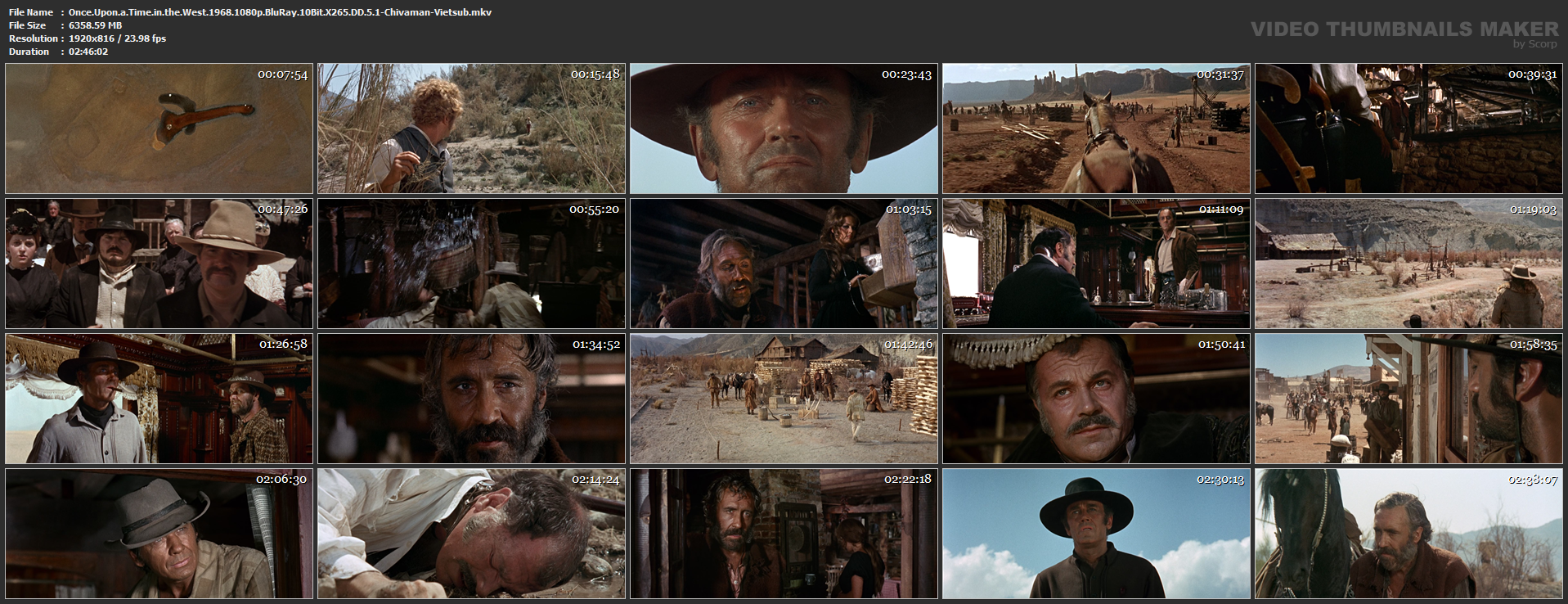1568x604 pixels.
Task: Click the duration value 02:46:02
Action: pyautogui.click(x=88, y=52)
